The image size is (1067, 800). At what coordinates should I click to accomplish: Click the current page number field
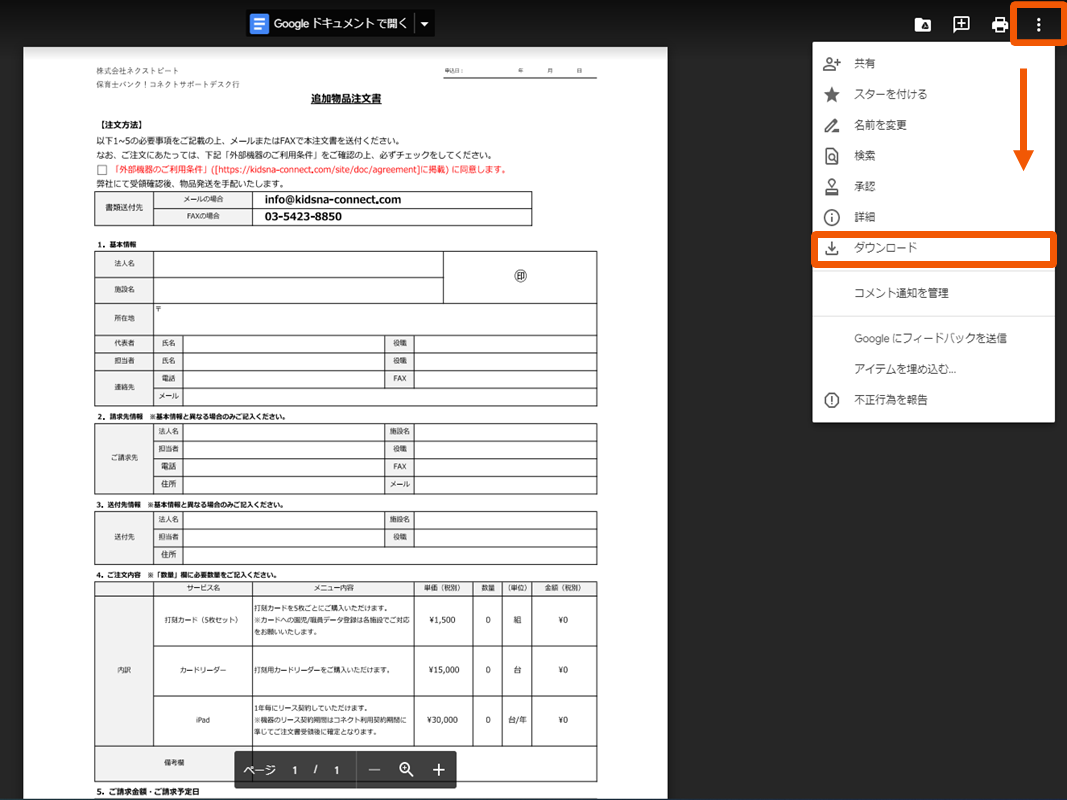[x=295, y=770]
